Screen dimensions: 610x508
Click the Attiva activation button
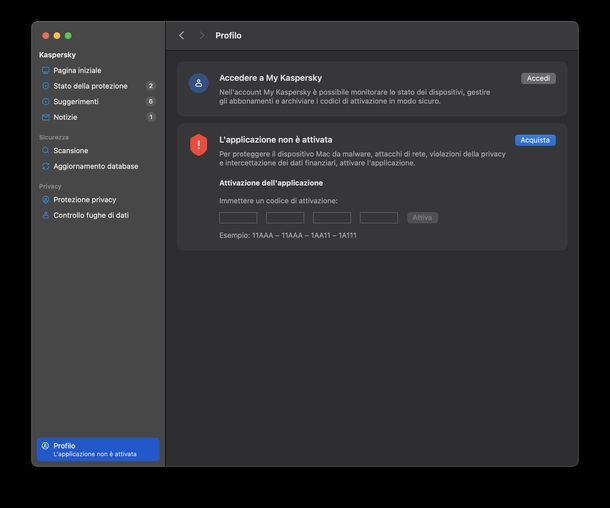[422, 218]
